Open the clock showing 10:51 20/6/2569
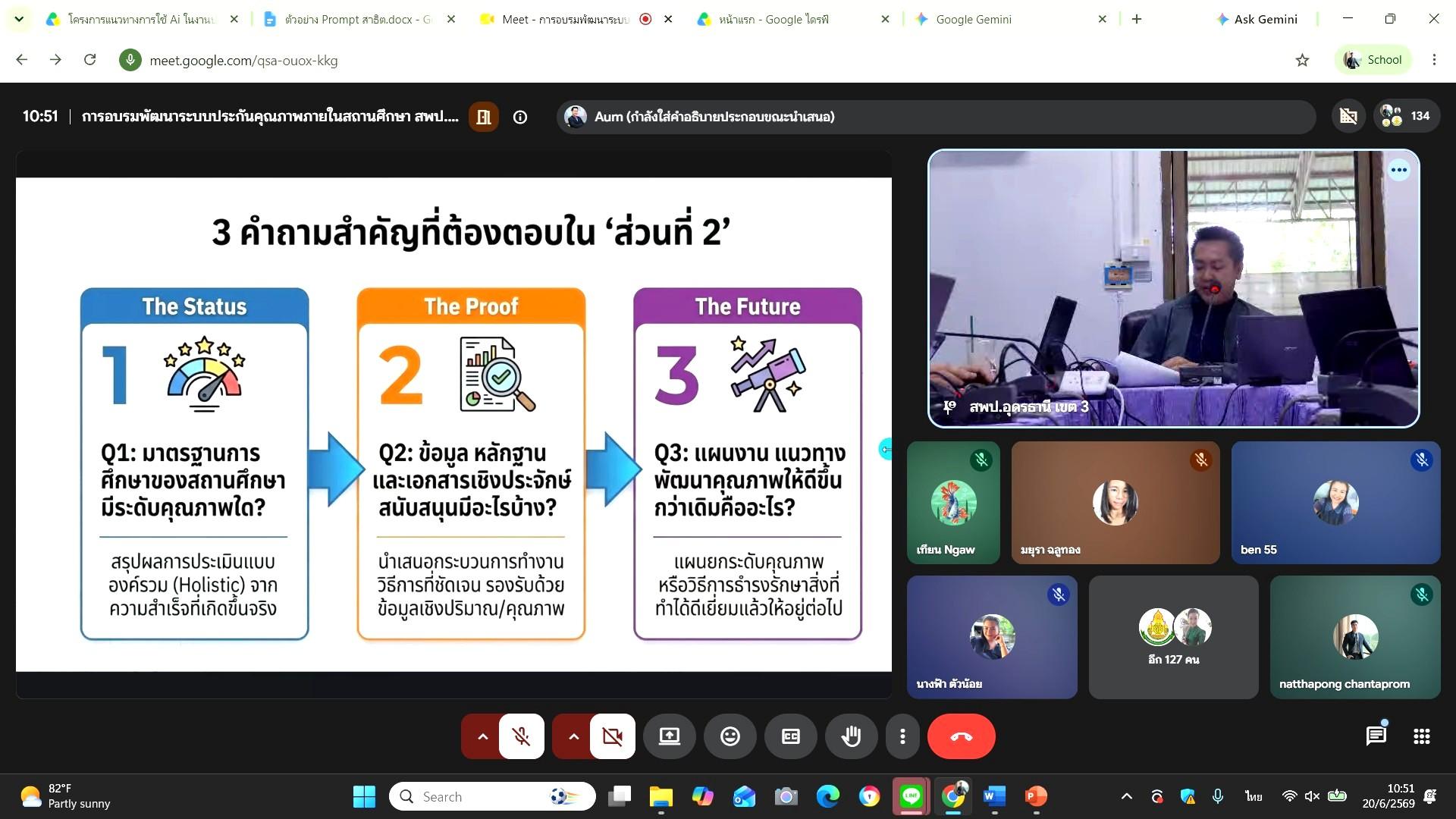Viewport: 1456px width, 819px height. (1388, 796)
